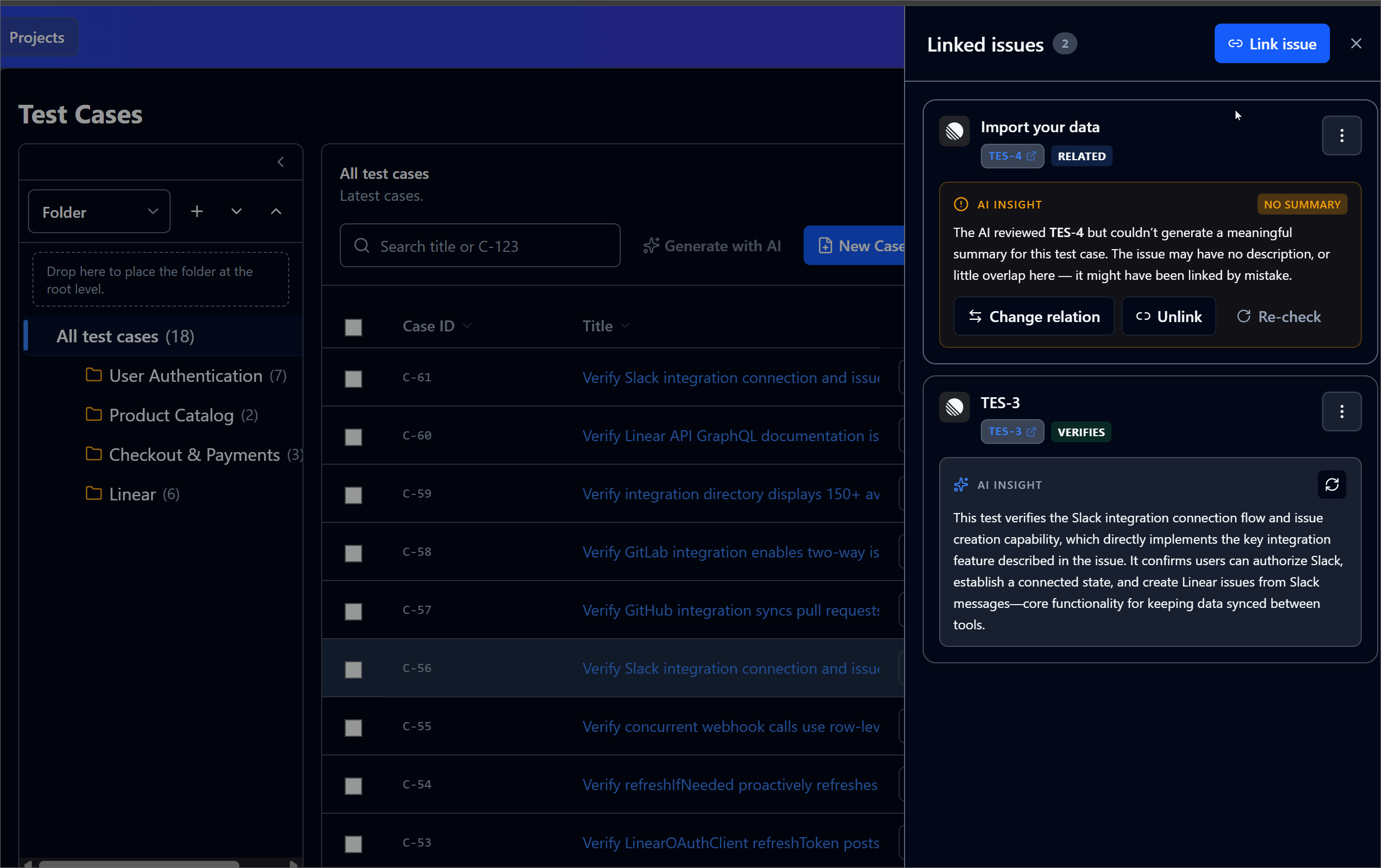Click the AI Insight warning icon
The width and height of the screenshot is (1381, 868).
tap(961, 205)
